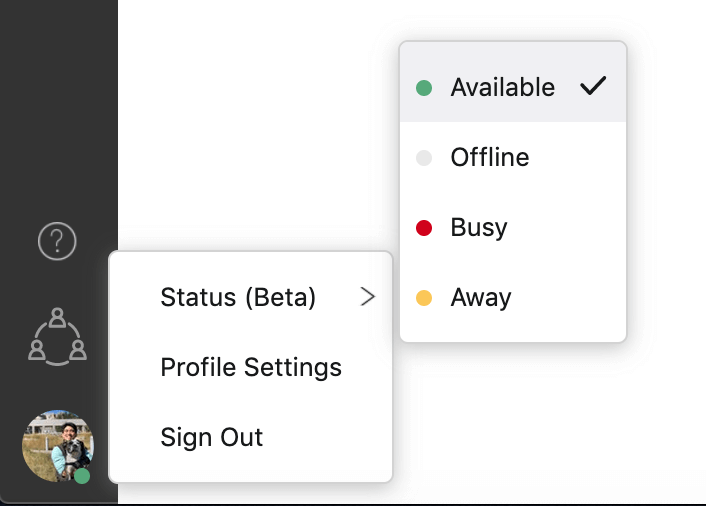Open the team members circle icon
Image resolution: width=706 pixels, height=506 pixels.
coord(58,336)
